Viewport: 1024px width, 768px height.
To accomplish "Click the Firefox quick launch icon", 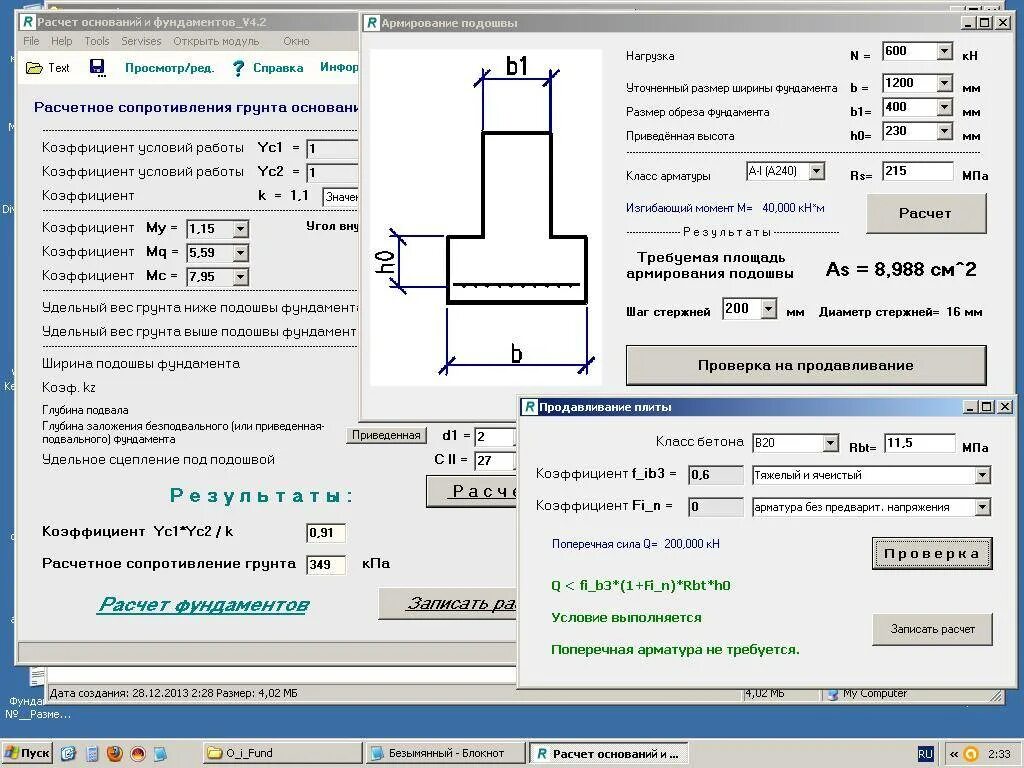I will 114,754.
